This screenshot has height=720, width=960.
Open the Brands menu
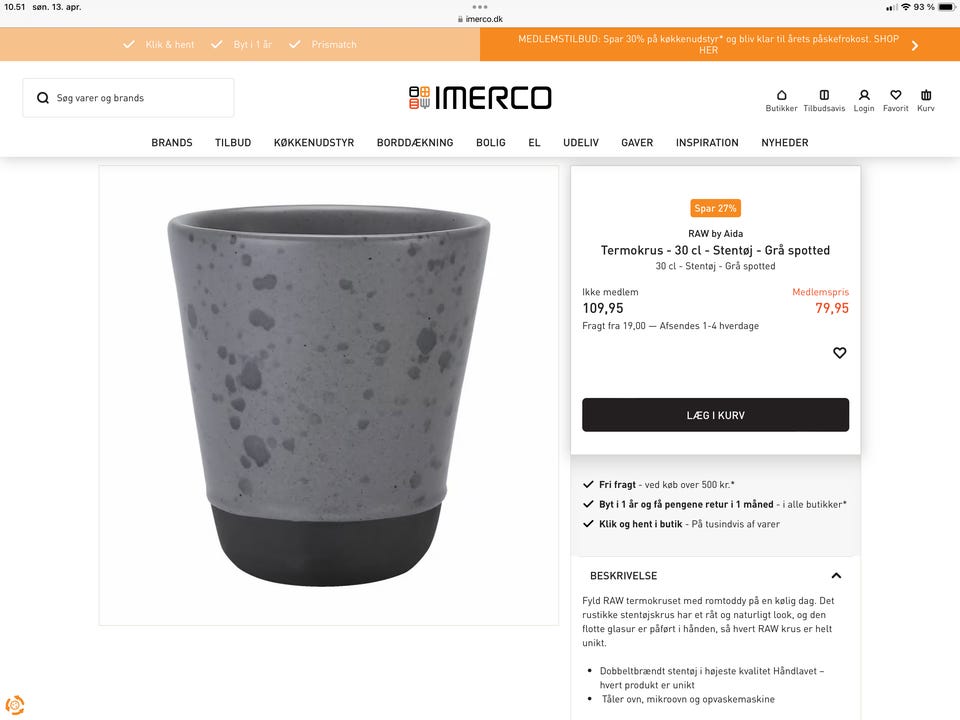coord(172,143)
